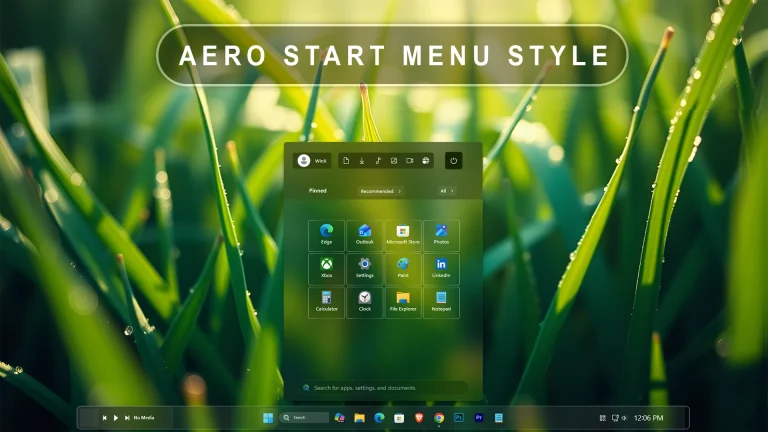Open Microsoft Store from the taskbar
The width and height of the screenshot is (768, 432).
coord(399,418)
